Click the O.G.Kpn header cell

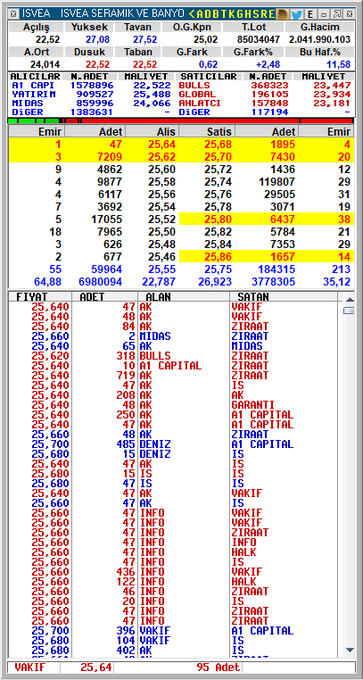pyautogui.click(x=191, y=27)
